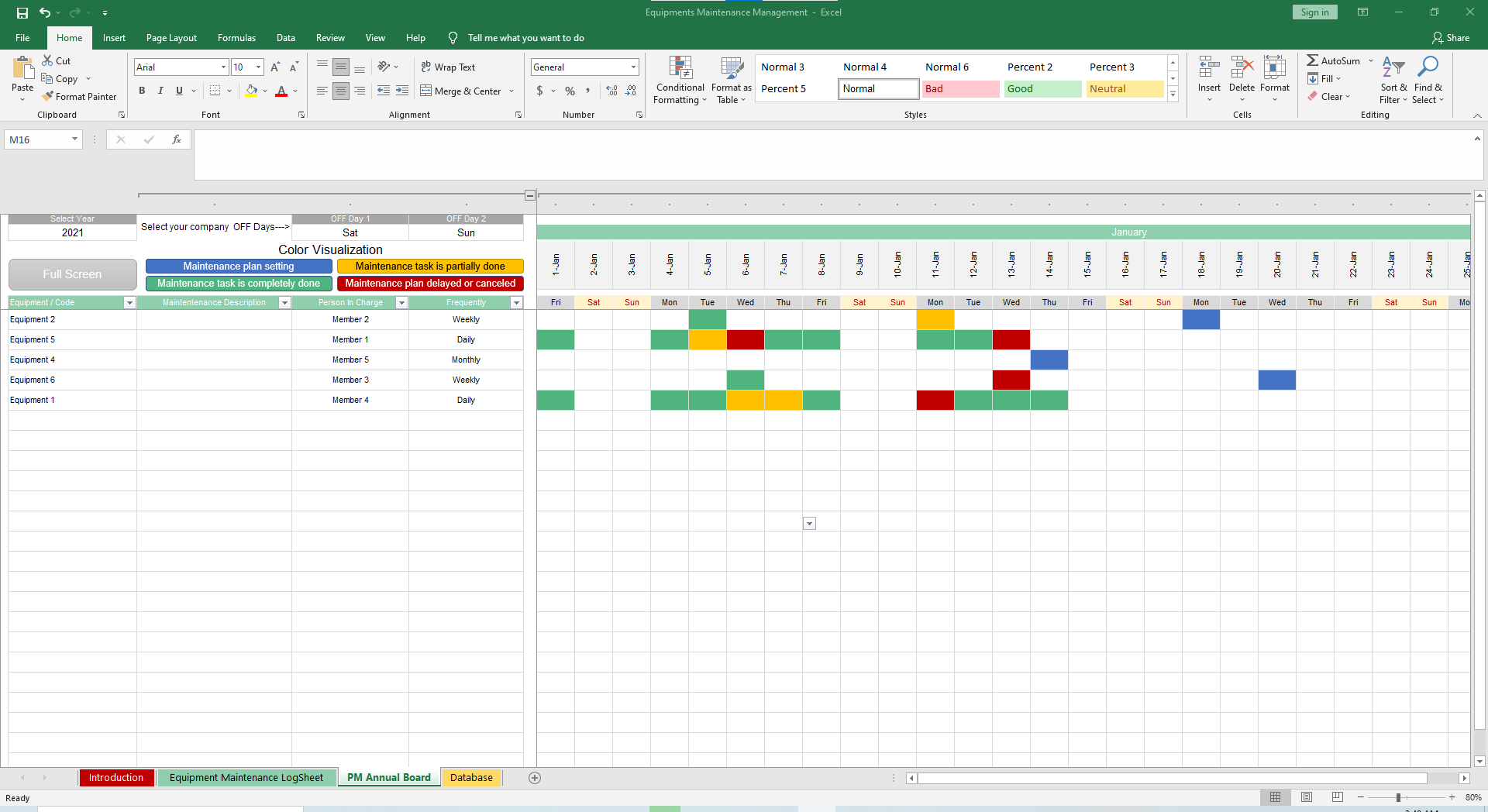1488x812 pixels.
Task: Click the Increase Decimal icon
Action: click(612, 91)
